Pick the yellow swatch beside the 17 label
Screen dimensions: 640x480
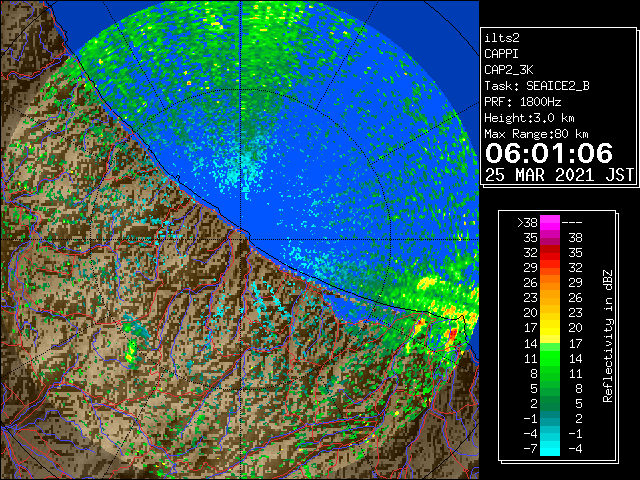(550, 328)
